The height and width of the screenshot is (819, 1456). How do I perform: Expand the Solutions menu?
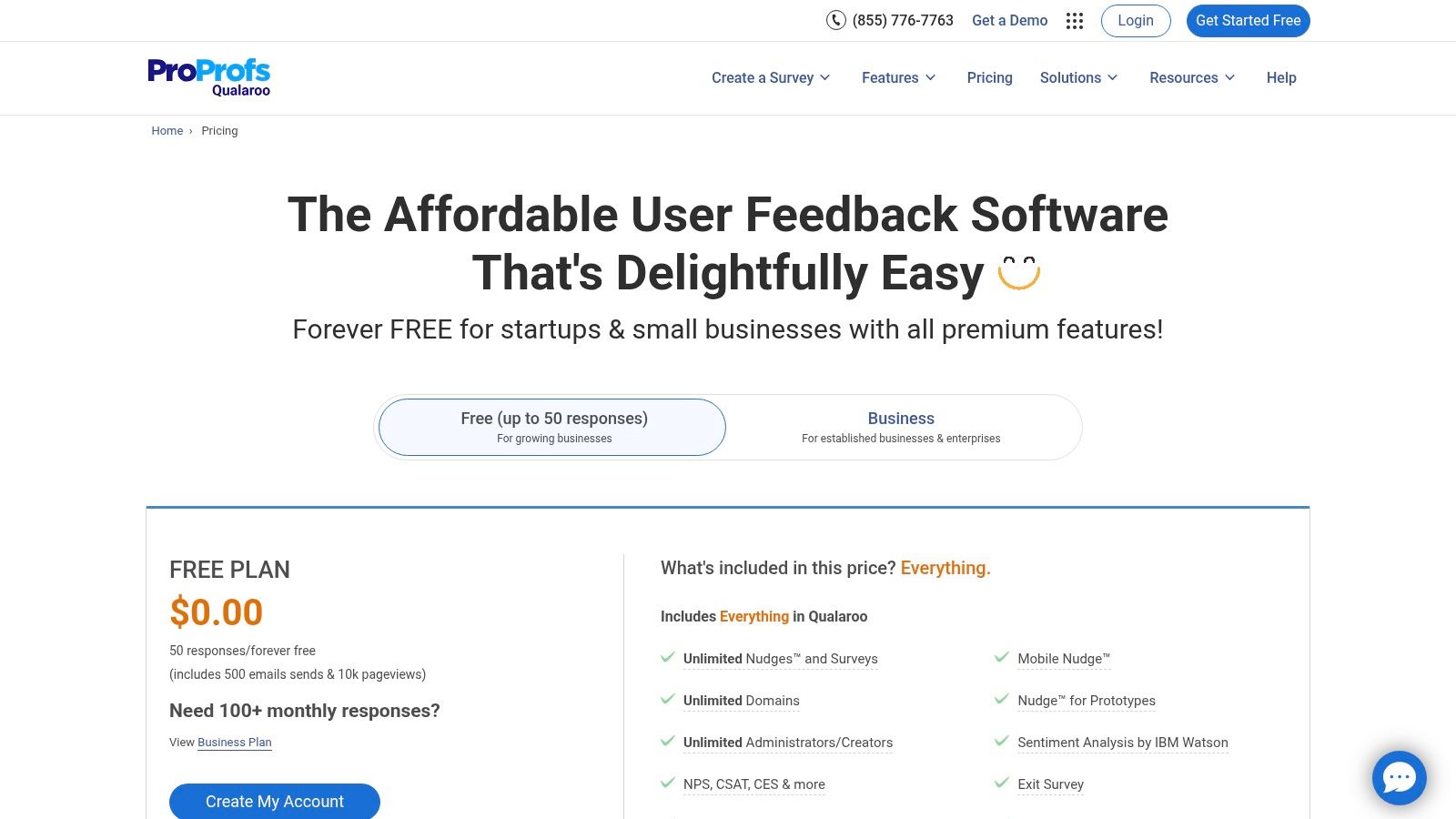1078,77
